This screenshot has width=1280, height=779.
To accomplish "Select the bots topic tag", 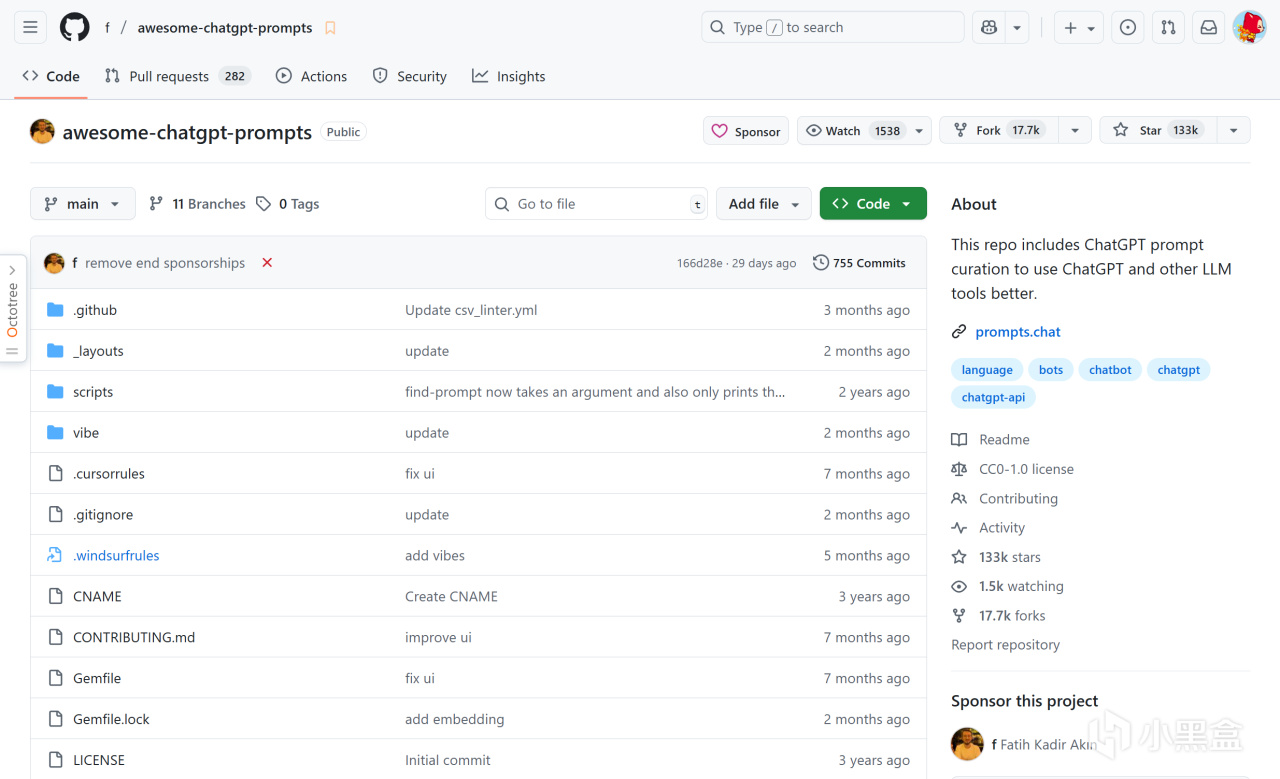I will [x=1051, y=370].
